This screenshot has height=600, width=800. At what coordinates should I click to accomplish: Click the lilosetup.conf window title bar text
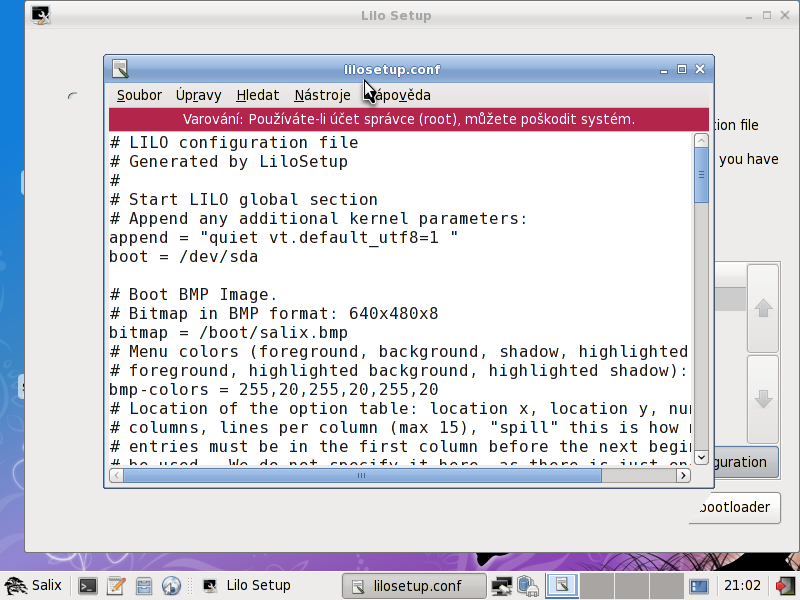coord(392,69)
